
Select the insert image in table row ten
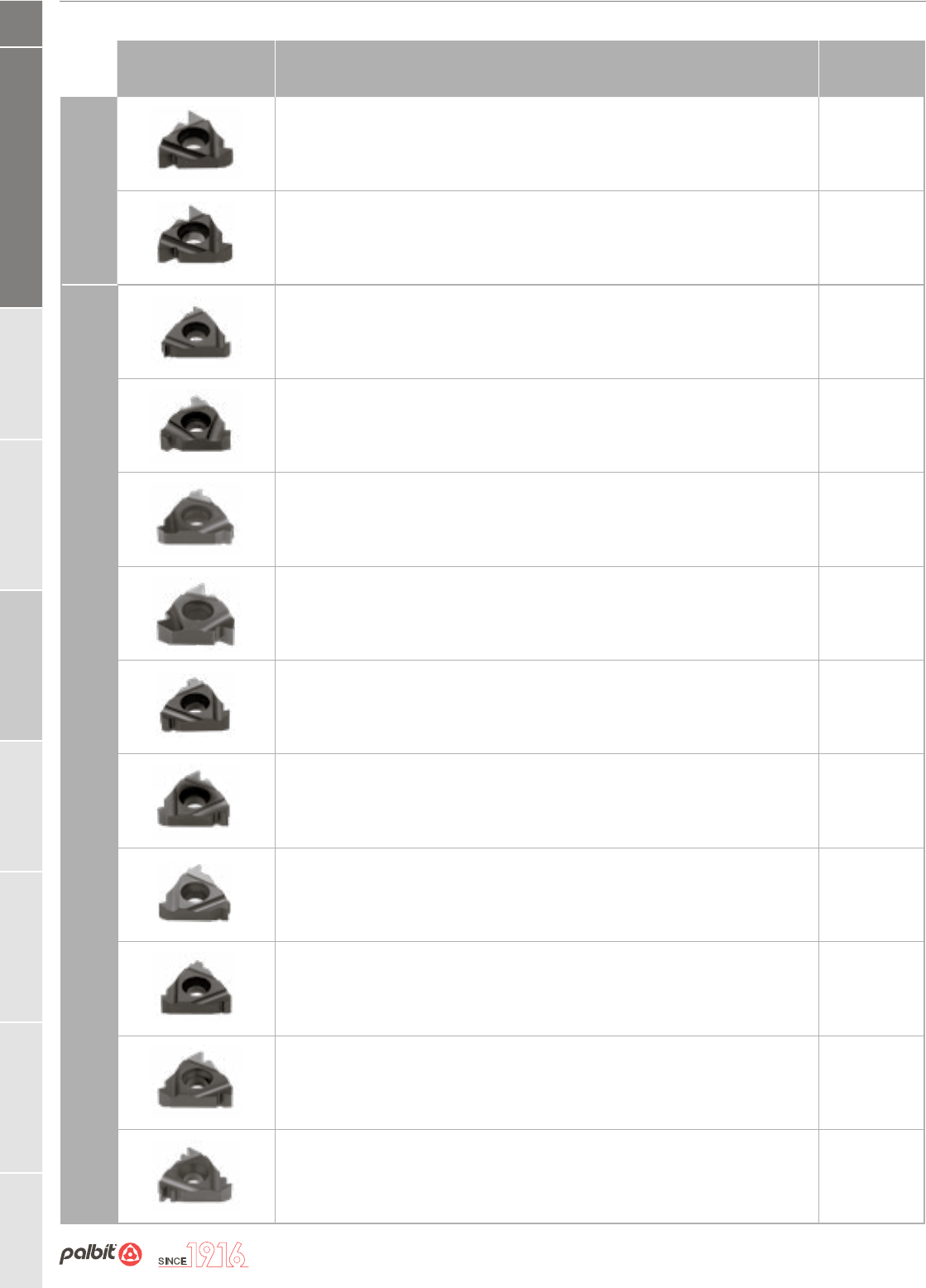pyautogui.click(x=195, y=988)
